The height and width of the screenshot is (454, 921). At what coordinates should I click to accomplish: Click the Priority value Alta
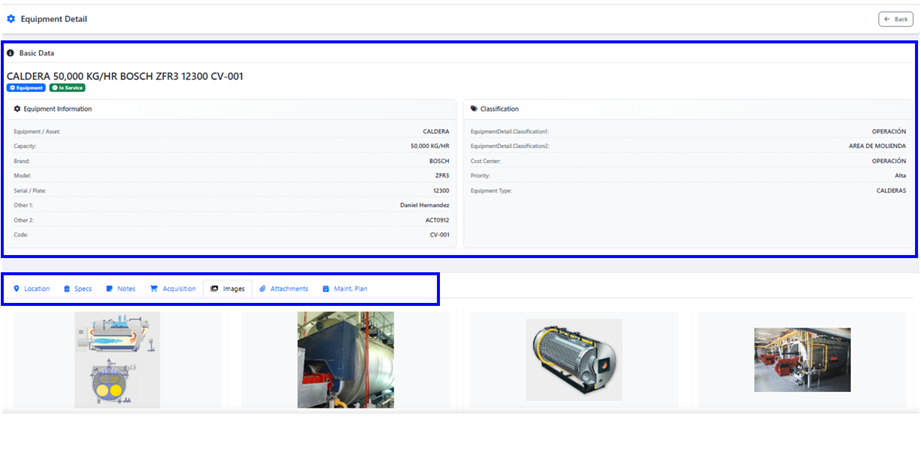tap(901, 176)
